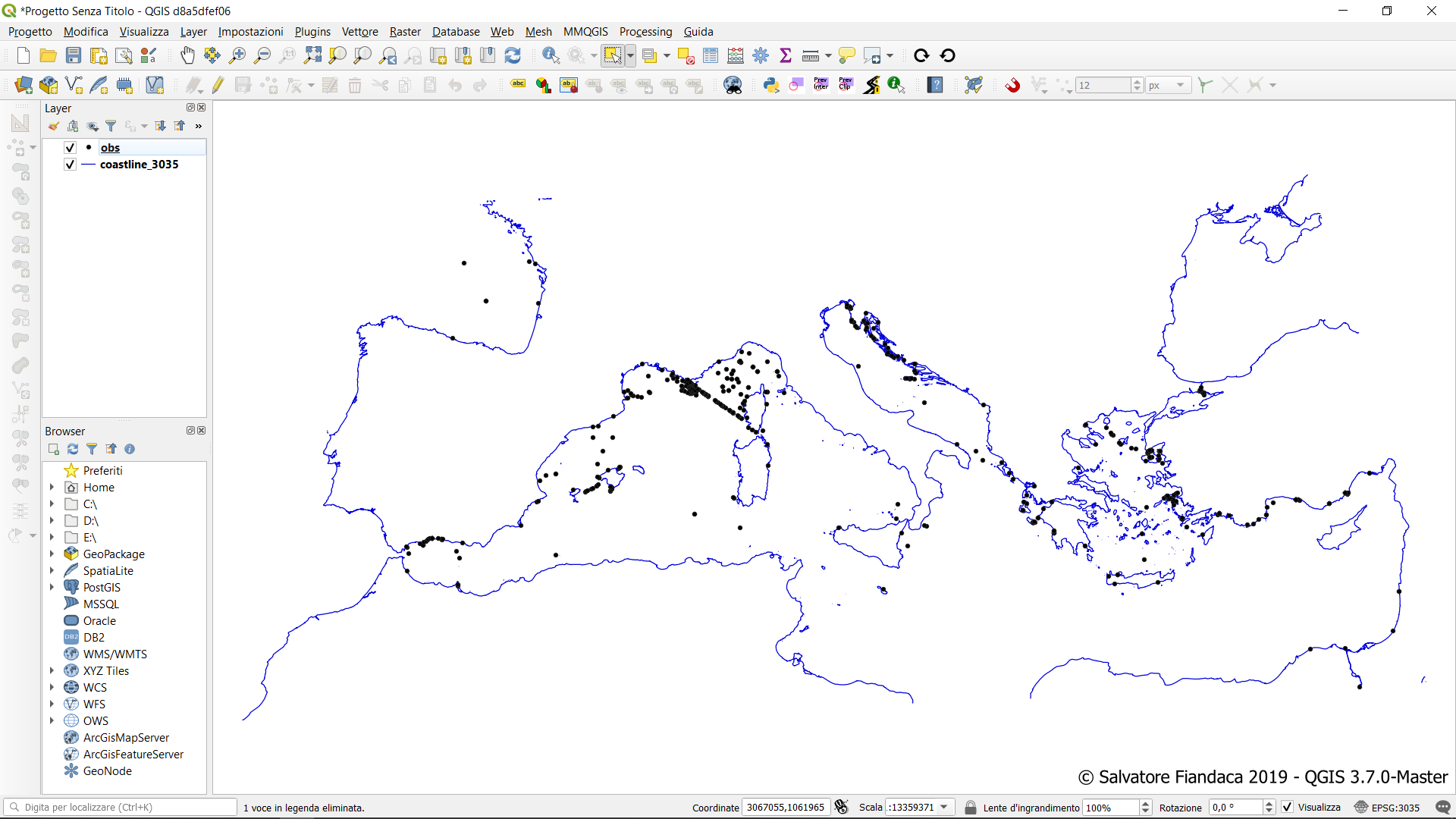This screenshot has width=1456, height=819.
Task: Open the Vettore menu
Action: (359, 32)
